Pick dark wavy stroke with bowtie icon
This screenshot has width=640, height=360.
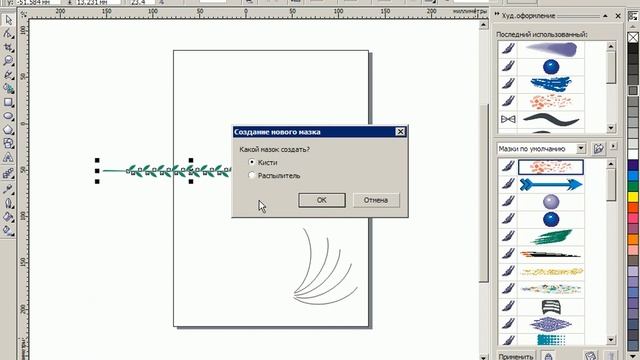[551, 119]
